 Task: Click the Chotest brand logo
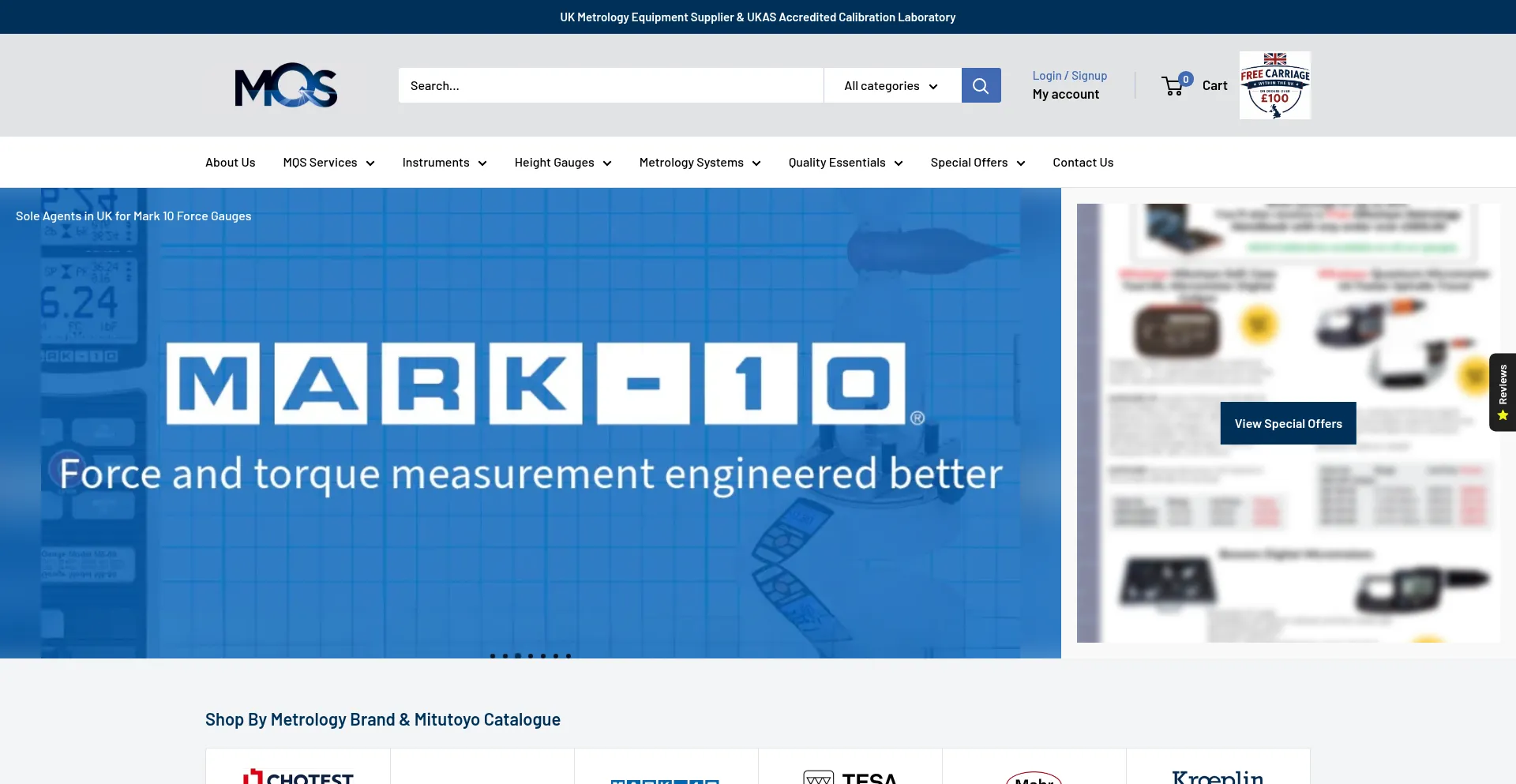click(298, 775)
